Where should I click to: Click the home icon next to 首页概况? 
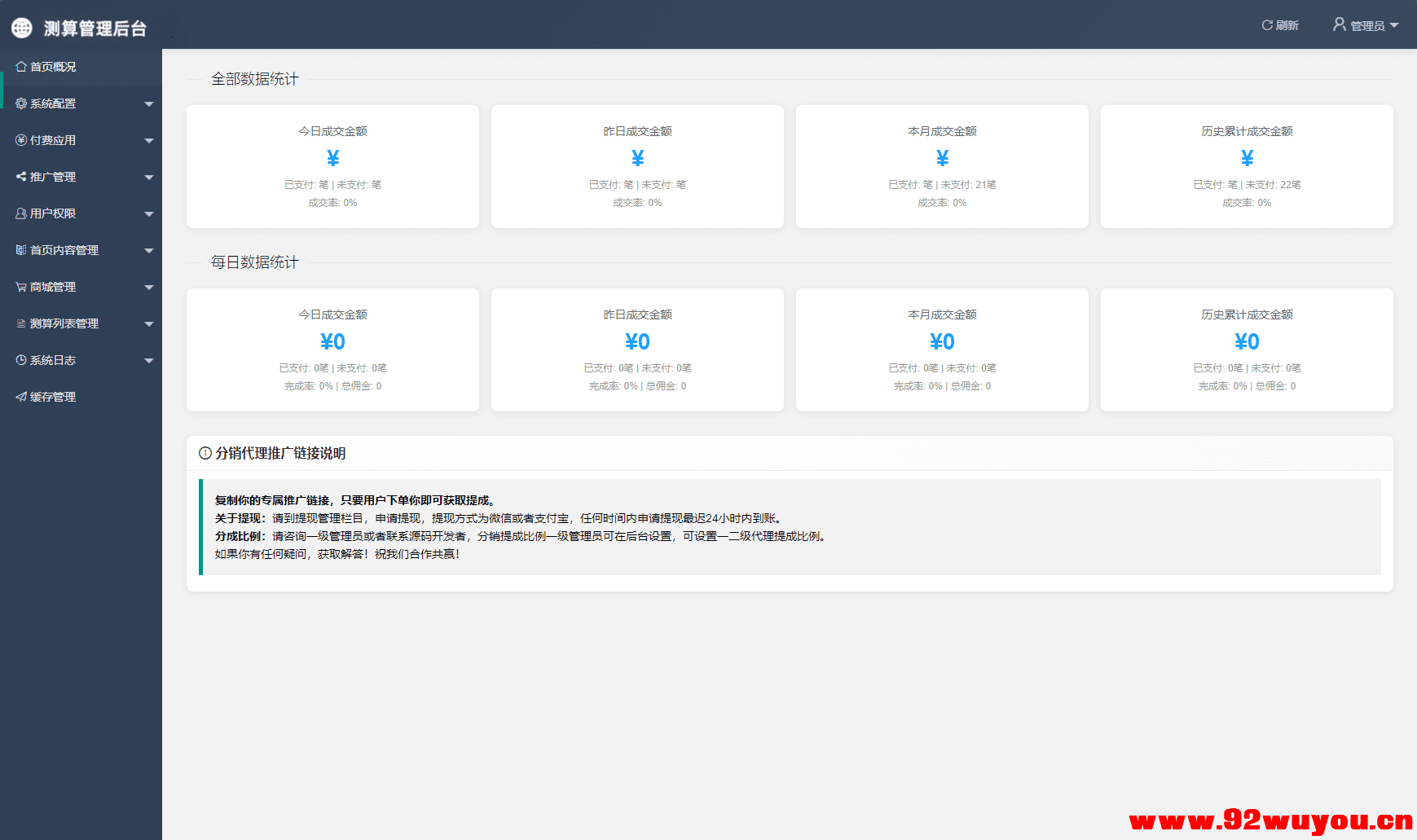tap(21, 67)
